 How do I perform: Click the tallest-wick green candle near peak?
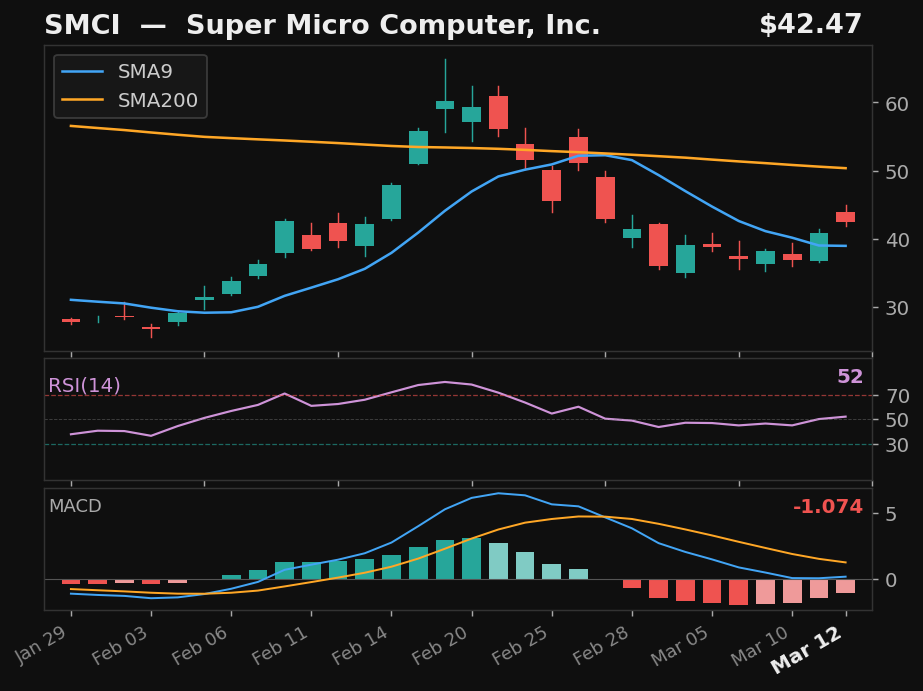point(445,105)
